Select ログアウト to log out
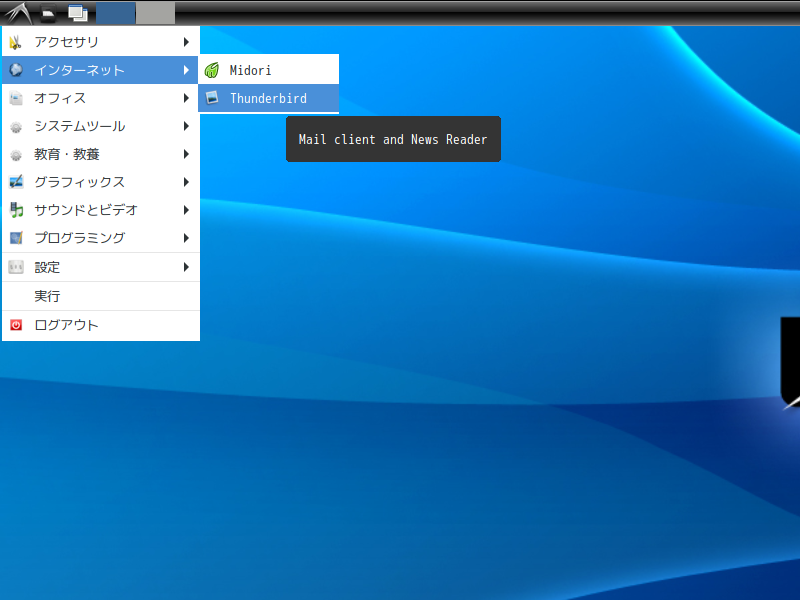 (x=101, y=325)
